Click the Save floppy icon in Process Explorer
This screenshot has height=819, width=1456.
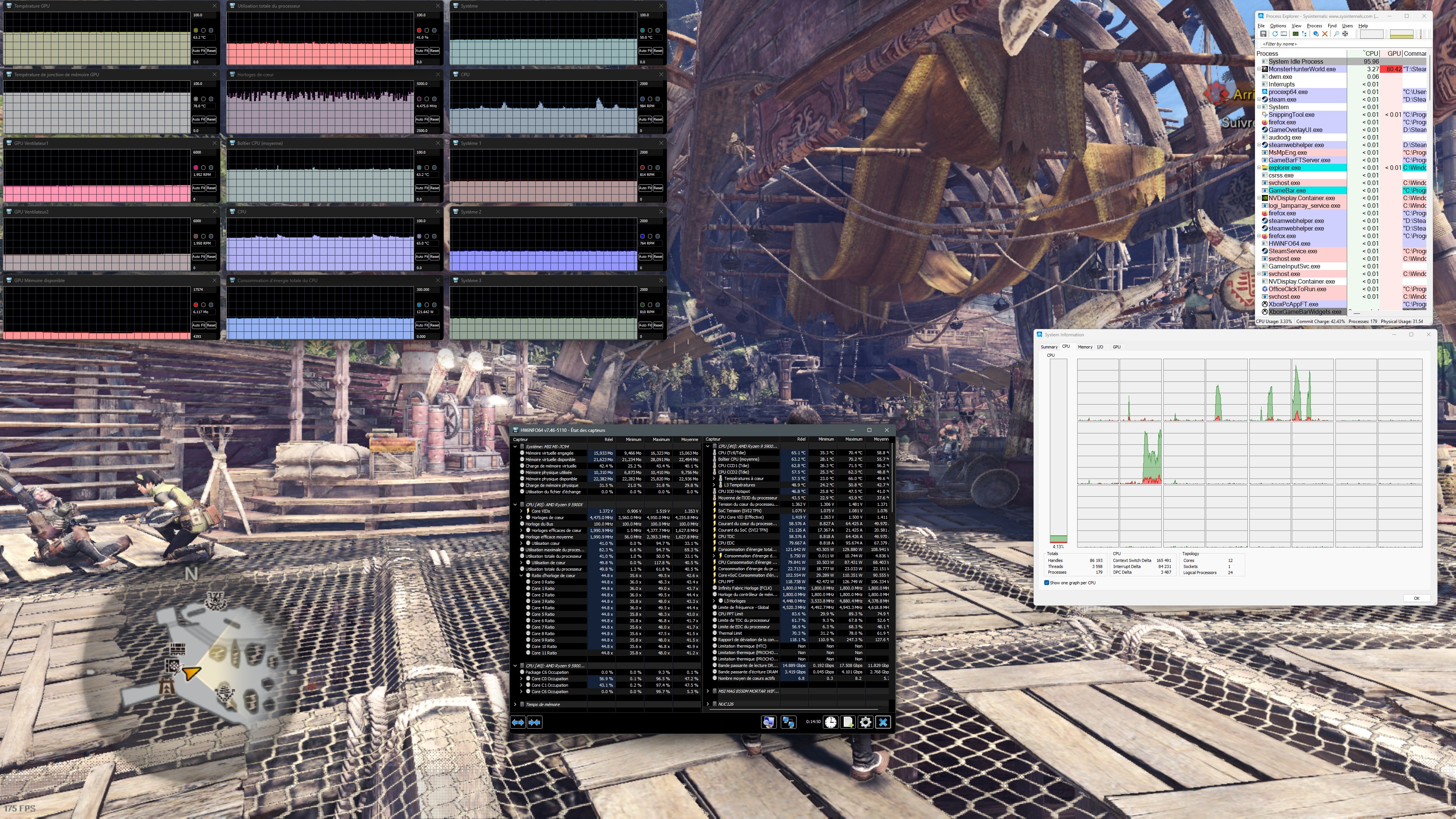click(x=1263, y=34)
